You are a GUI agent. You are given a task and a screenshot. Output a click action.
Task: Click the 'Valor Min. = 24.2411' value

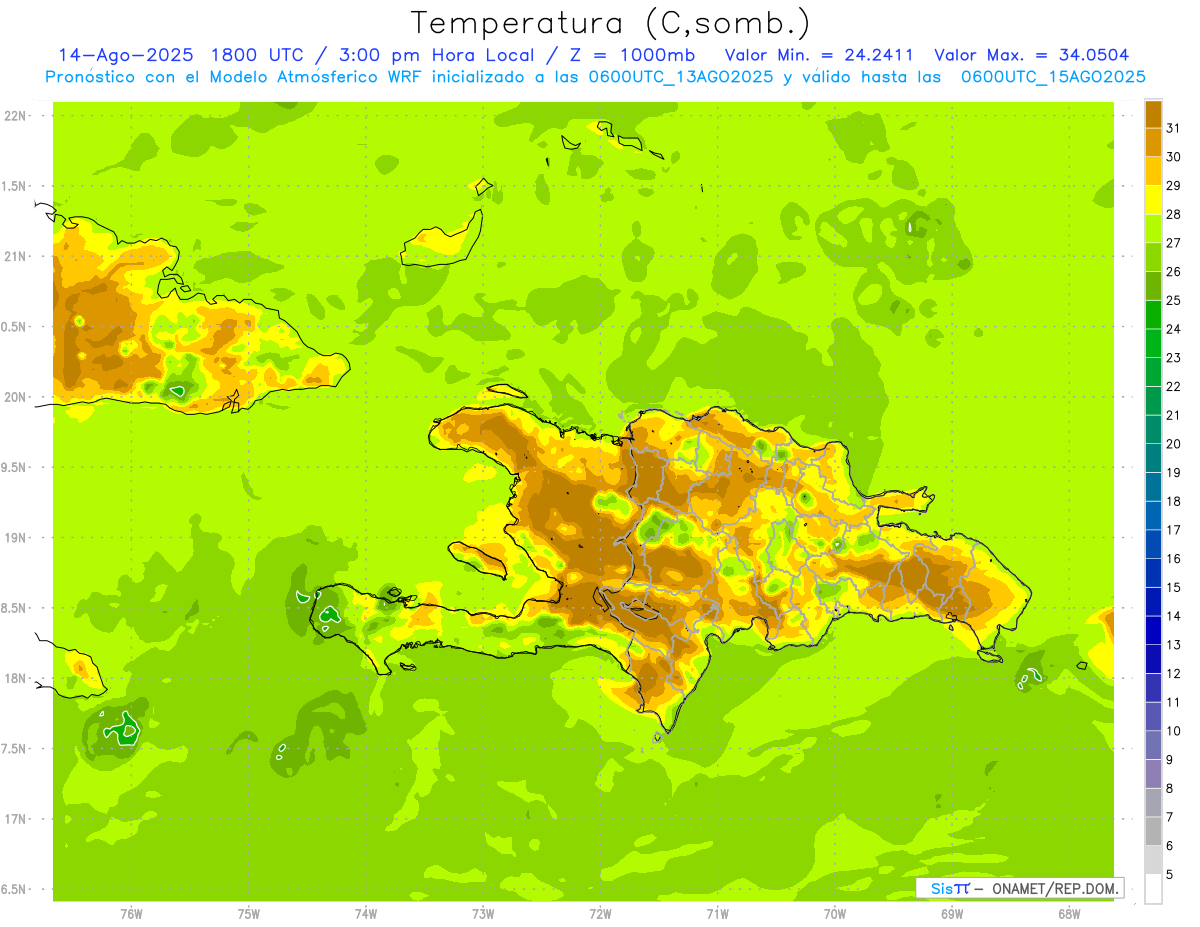click(819, 55)
